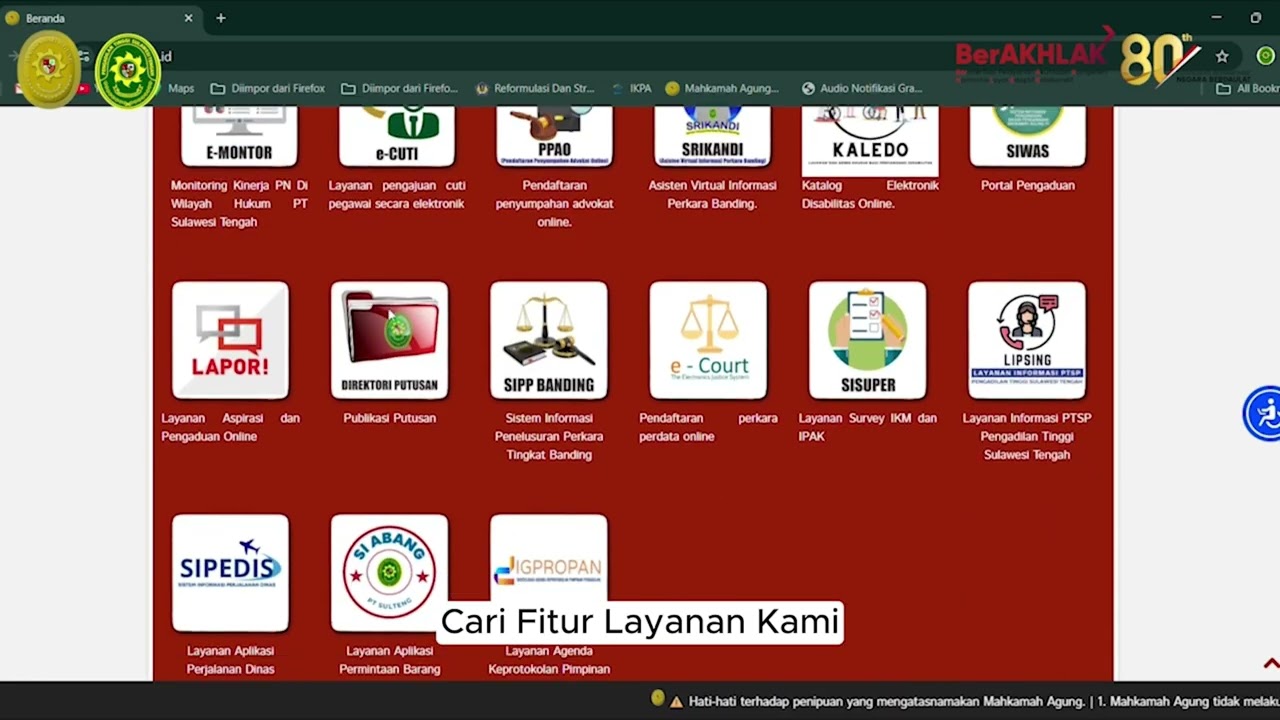Click the Portal Pengaduan description text
1280x720 pixels.
point(1027,185)
